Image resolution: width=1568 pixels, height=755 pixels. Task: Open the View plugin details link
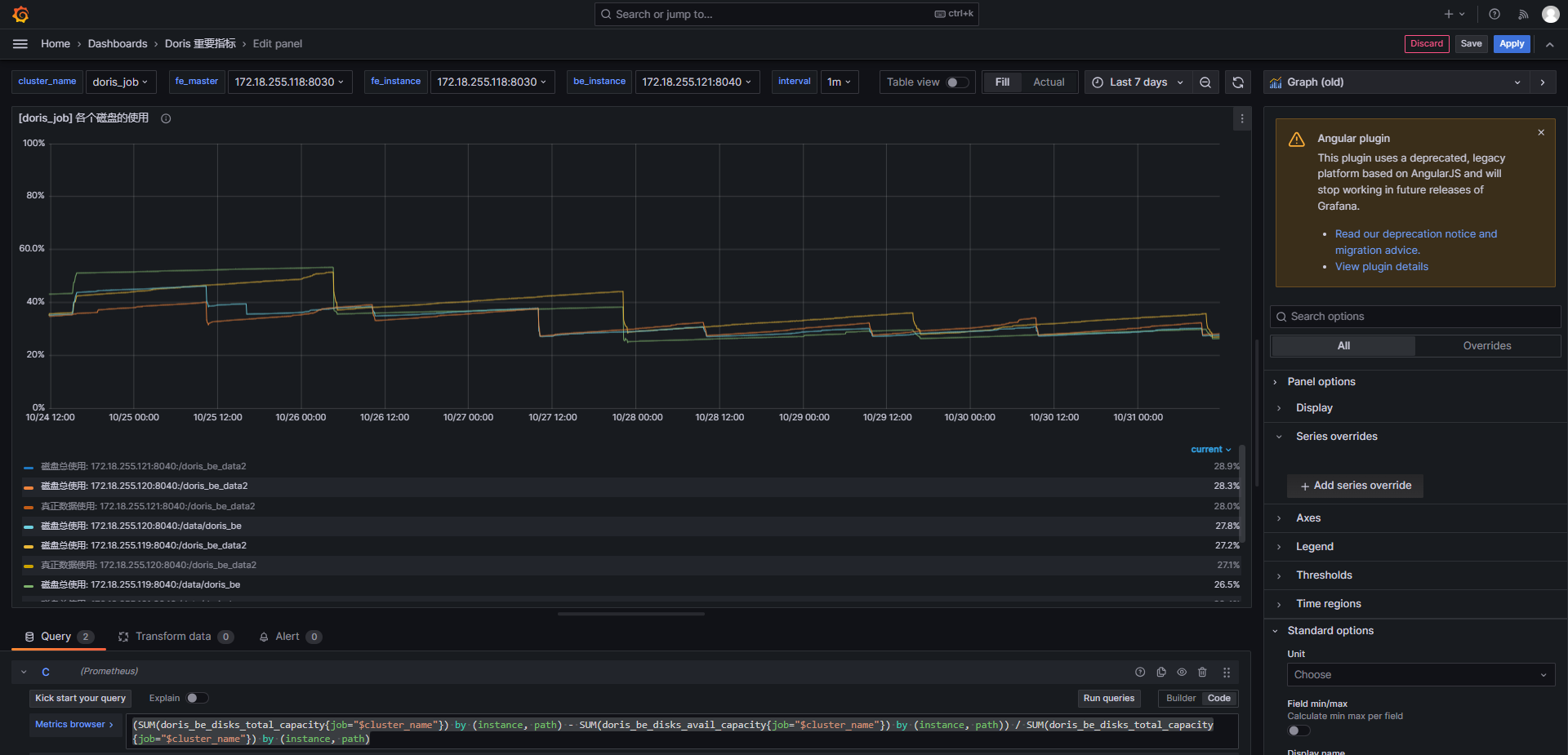(1382, 267)
